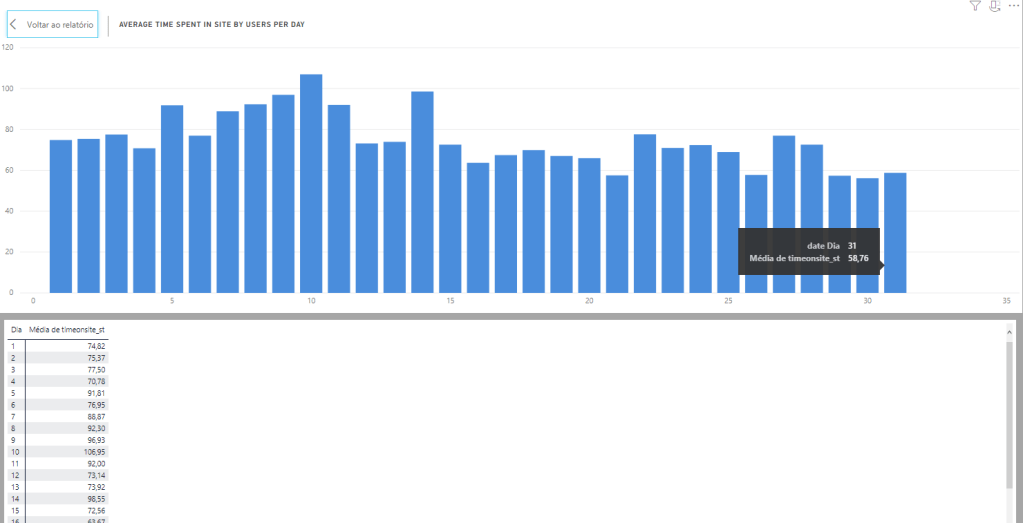Click the first bar for day 1
This screenshot has width=1023, height=523.
(61, 215)
